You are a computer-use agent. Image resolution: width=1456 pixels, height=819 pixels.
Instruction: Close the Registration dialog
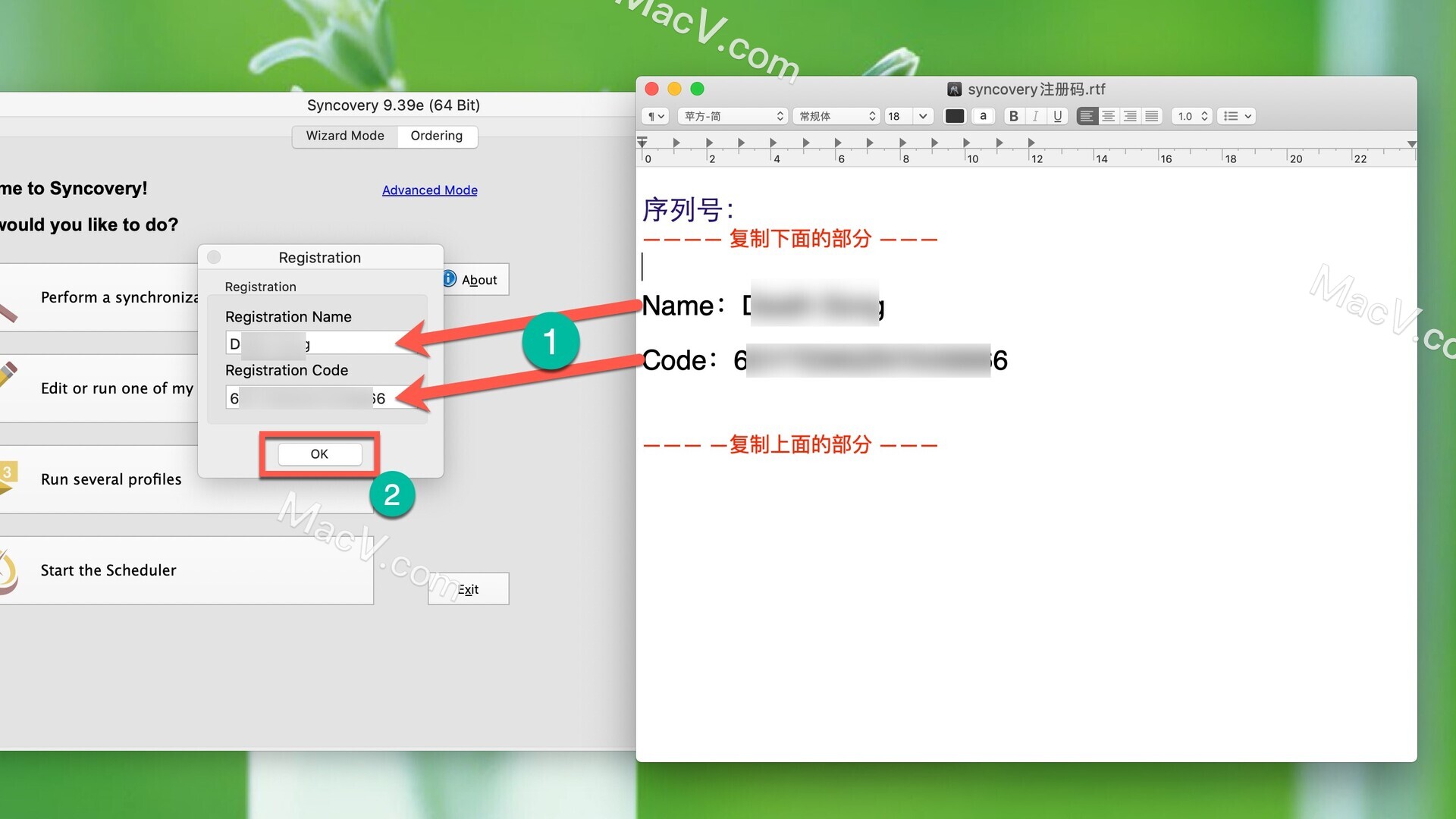click(214, 257)
